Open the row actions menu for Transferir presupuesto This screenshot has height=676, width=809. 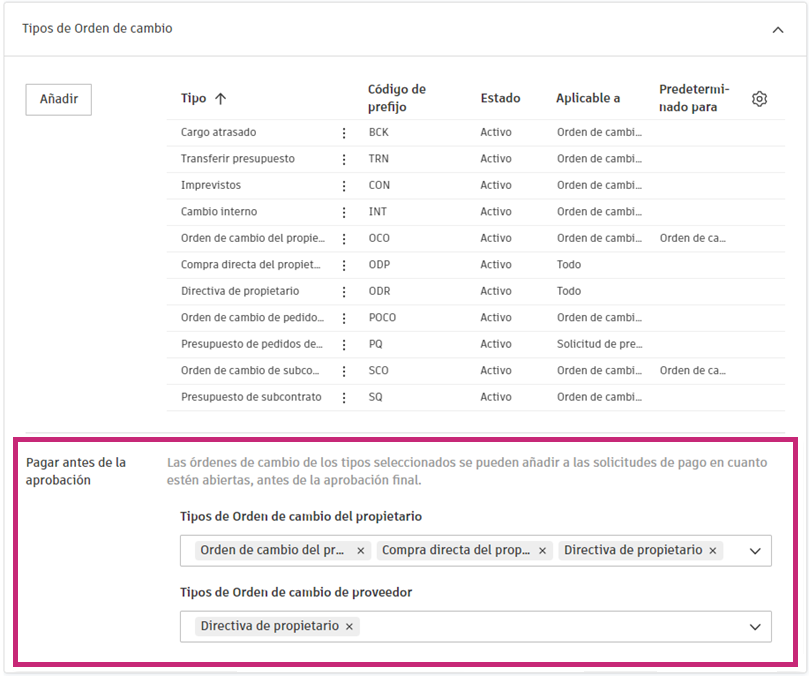point(345,159)
